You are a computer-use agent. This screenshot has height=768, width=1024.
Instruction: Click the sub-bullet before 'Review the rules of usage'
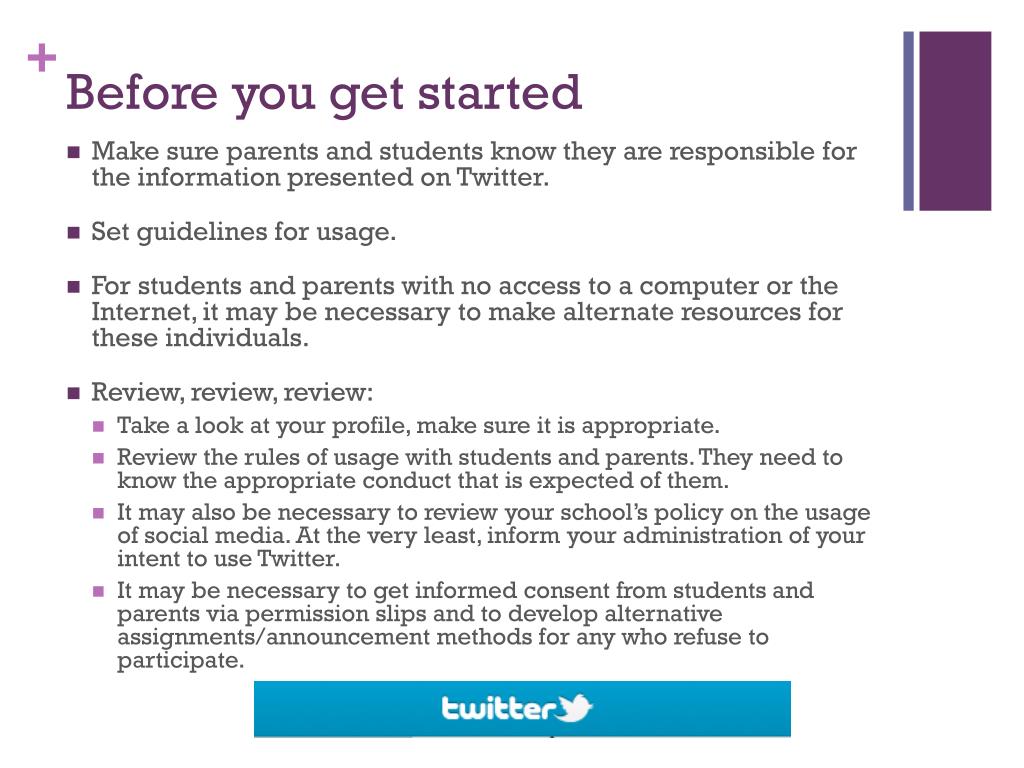99,459
